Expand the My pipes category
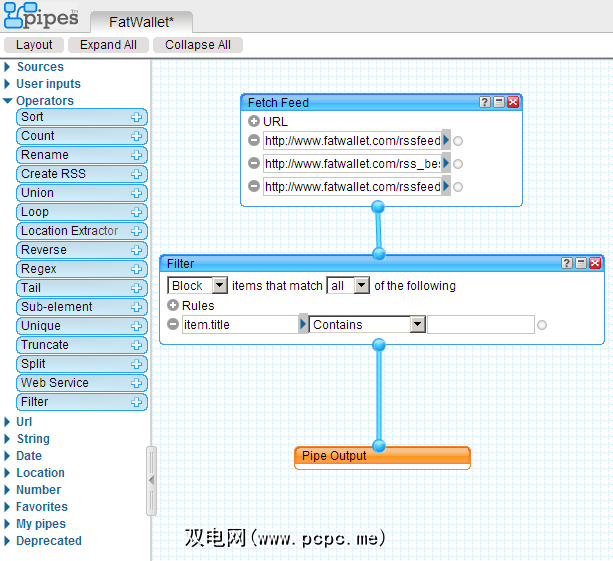 7,524
